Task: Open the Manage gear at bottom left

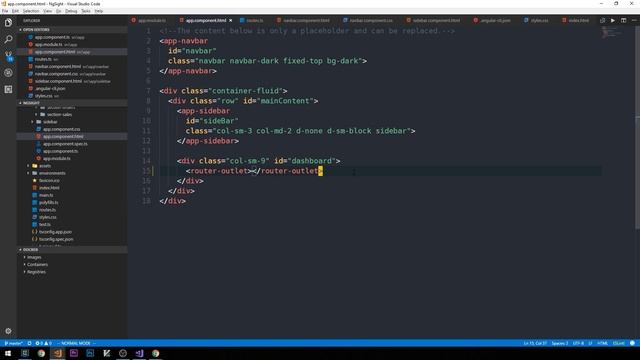Action: [8, 331]
